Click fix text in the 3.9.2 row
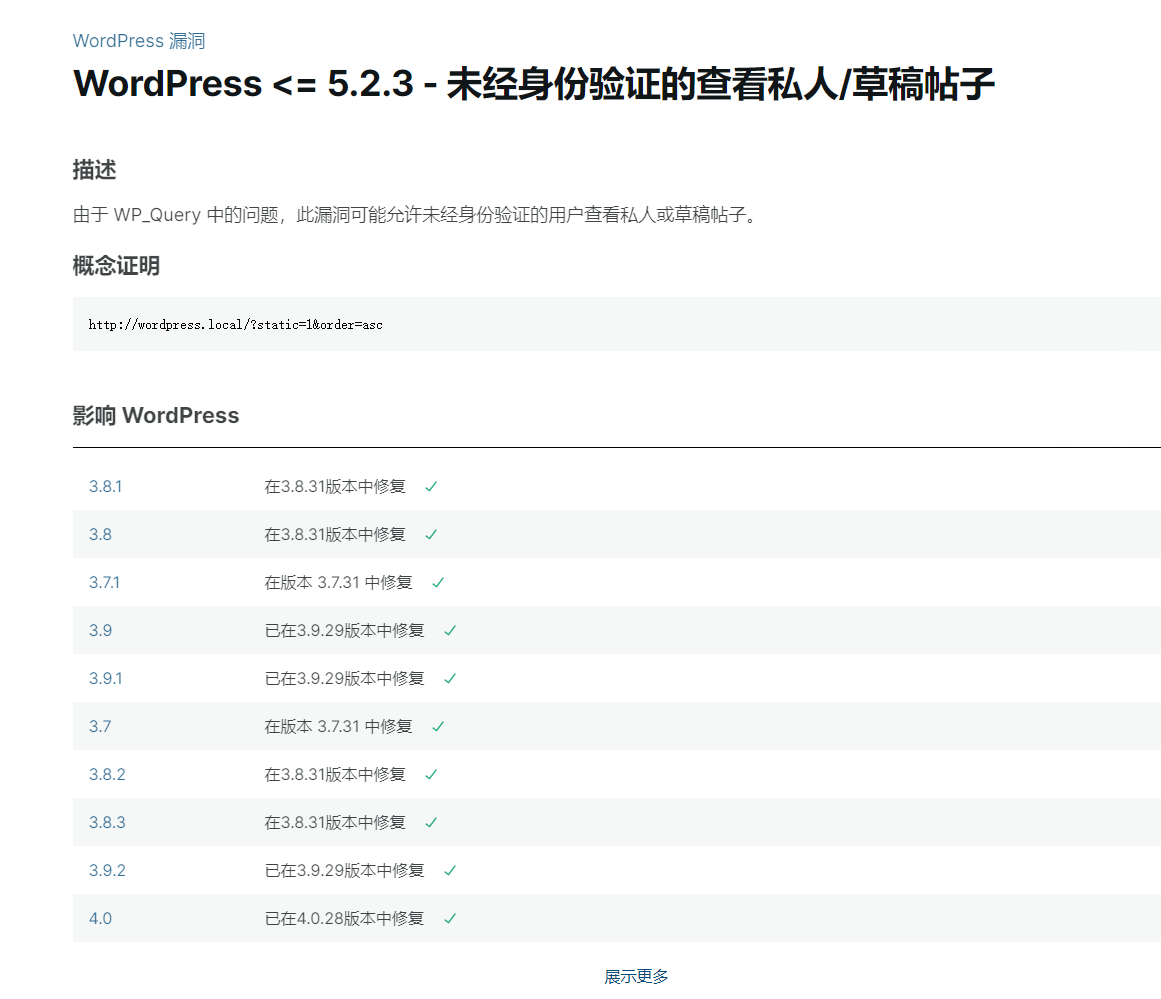 [344, 870]
